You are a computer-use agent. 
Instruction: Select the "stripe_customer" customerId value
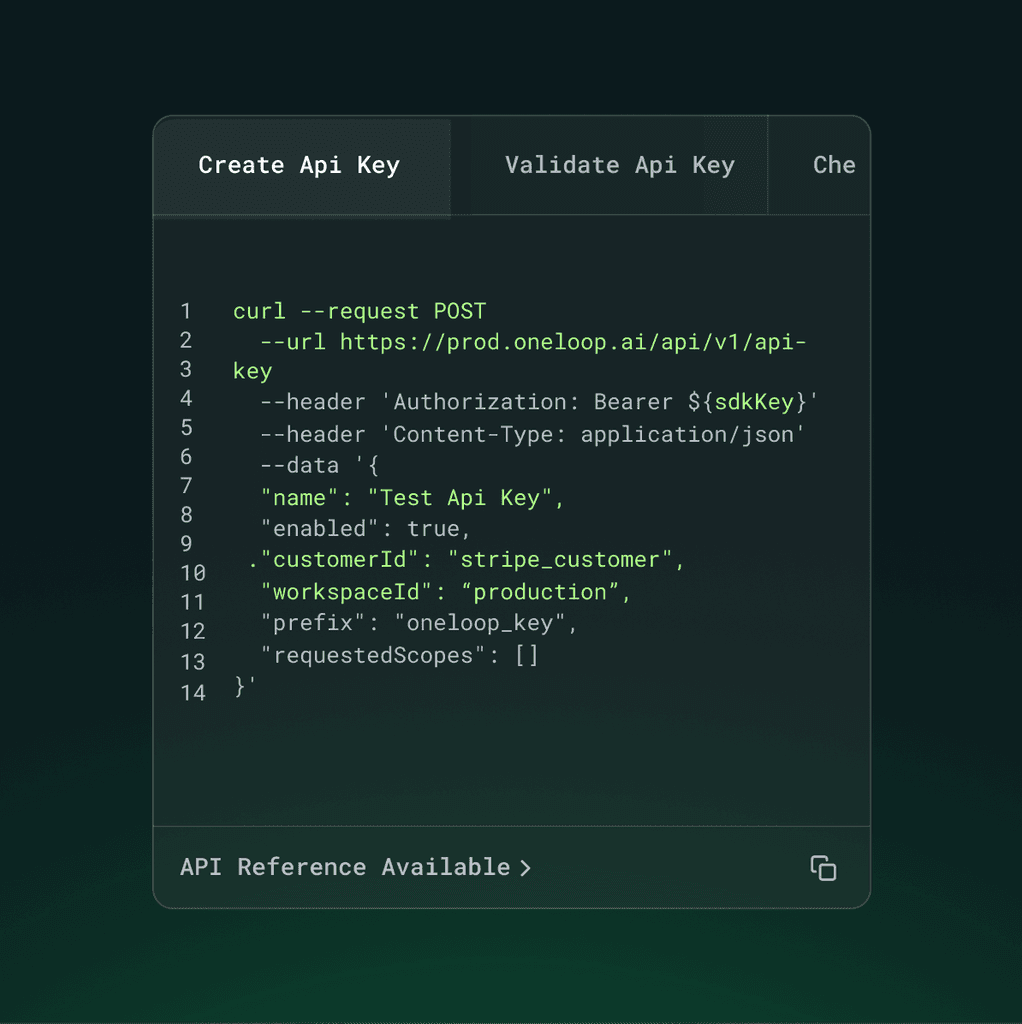tap(562, 559)
